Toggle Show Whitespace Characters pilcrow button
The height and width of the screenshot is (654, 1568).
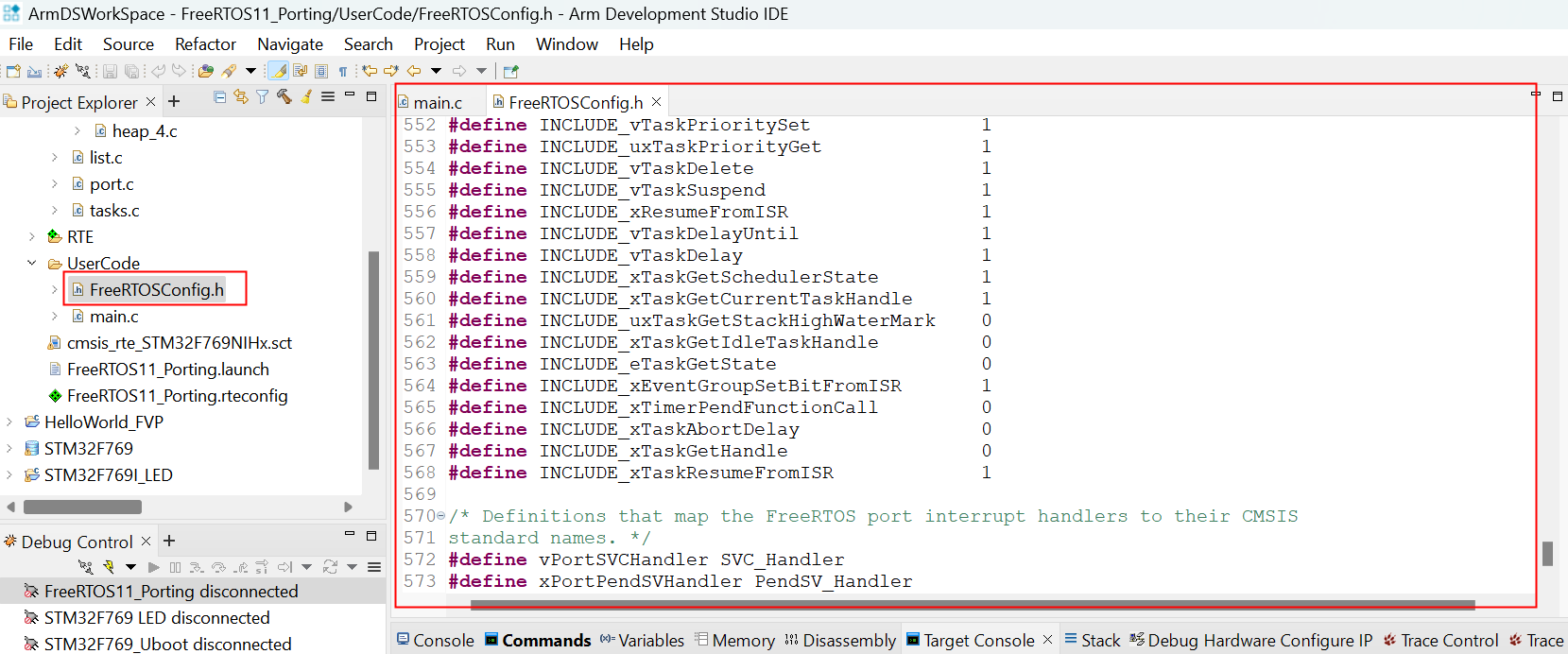coord(343,71)
